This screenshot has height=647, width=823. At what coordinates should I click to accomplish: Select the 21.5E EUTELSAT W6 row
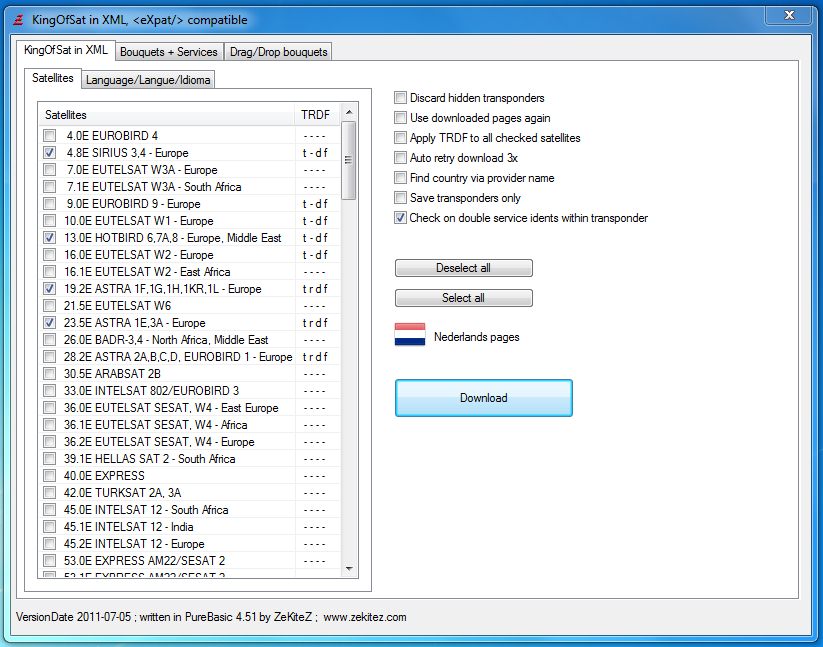point(189,306)
